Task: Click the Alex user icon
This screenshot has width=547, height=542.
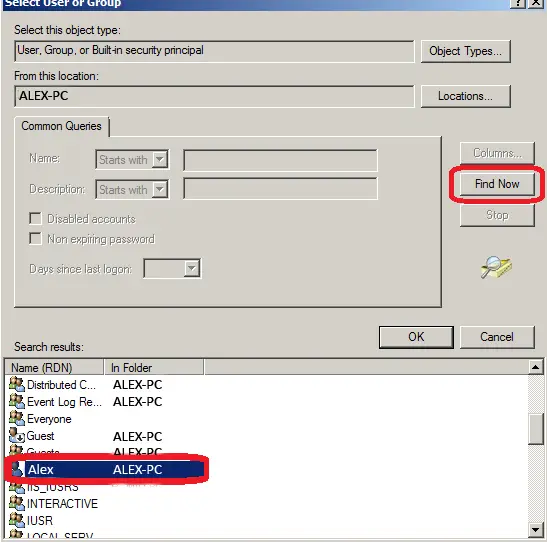Action: (x=17, y=469)
